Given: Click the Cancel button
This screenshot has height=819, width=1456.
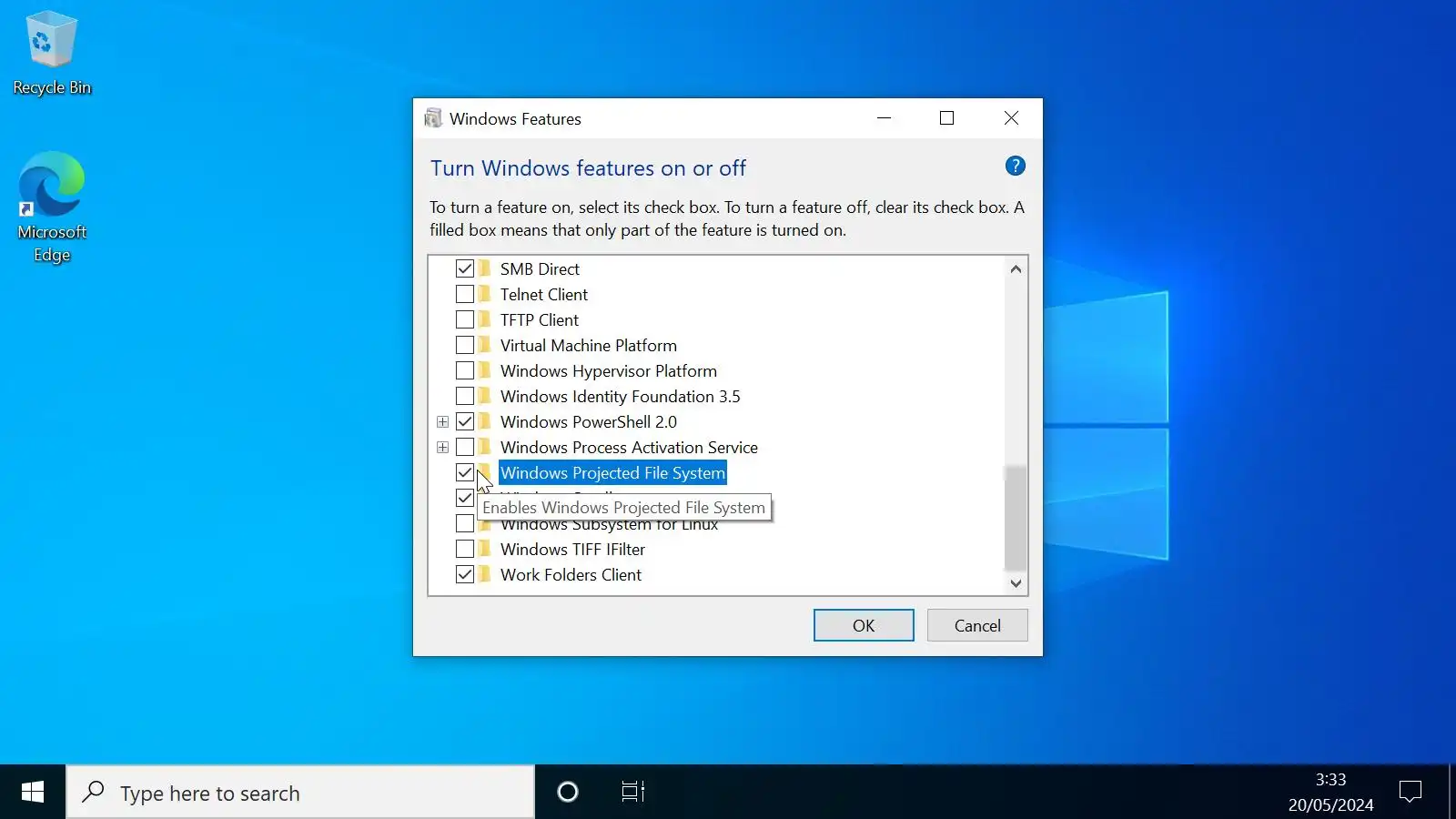Looking at the screenshot, I should (x=977, y=625).
